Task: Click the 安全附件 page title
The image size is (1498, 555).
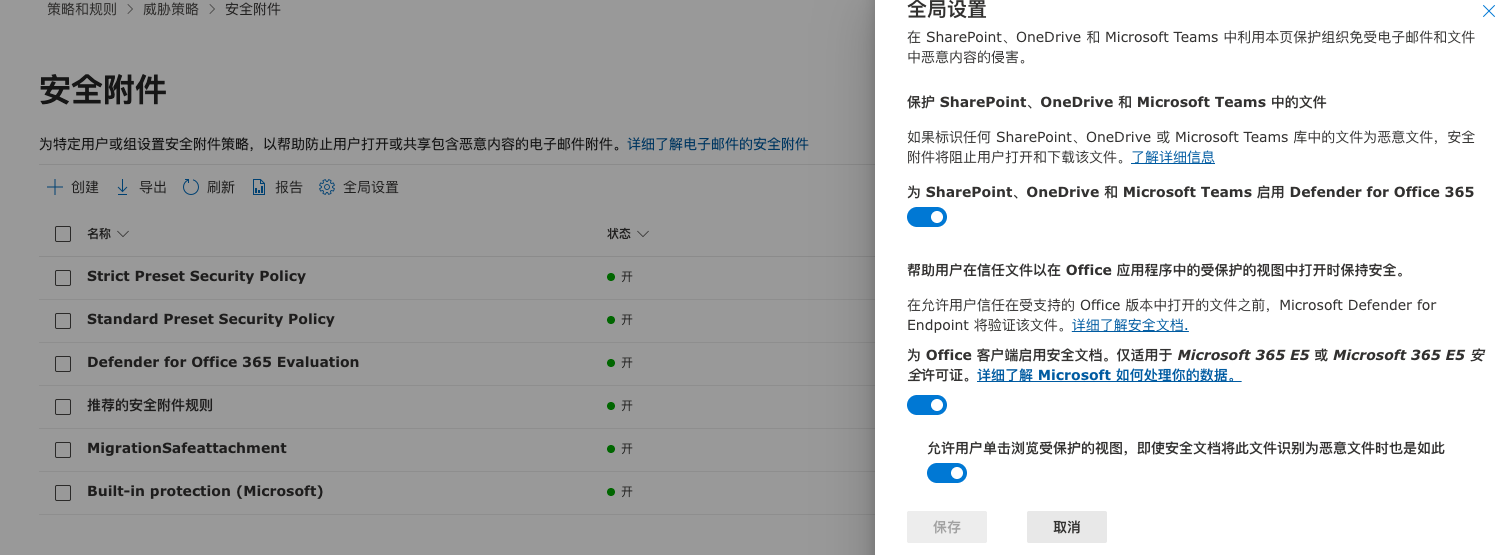Action: [x=103, y=90]
